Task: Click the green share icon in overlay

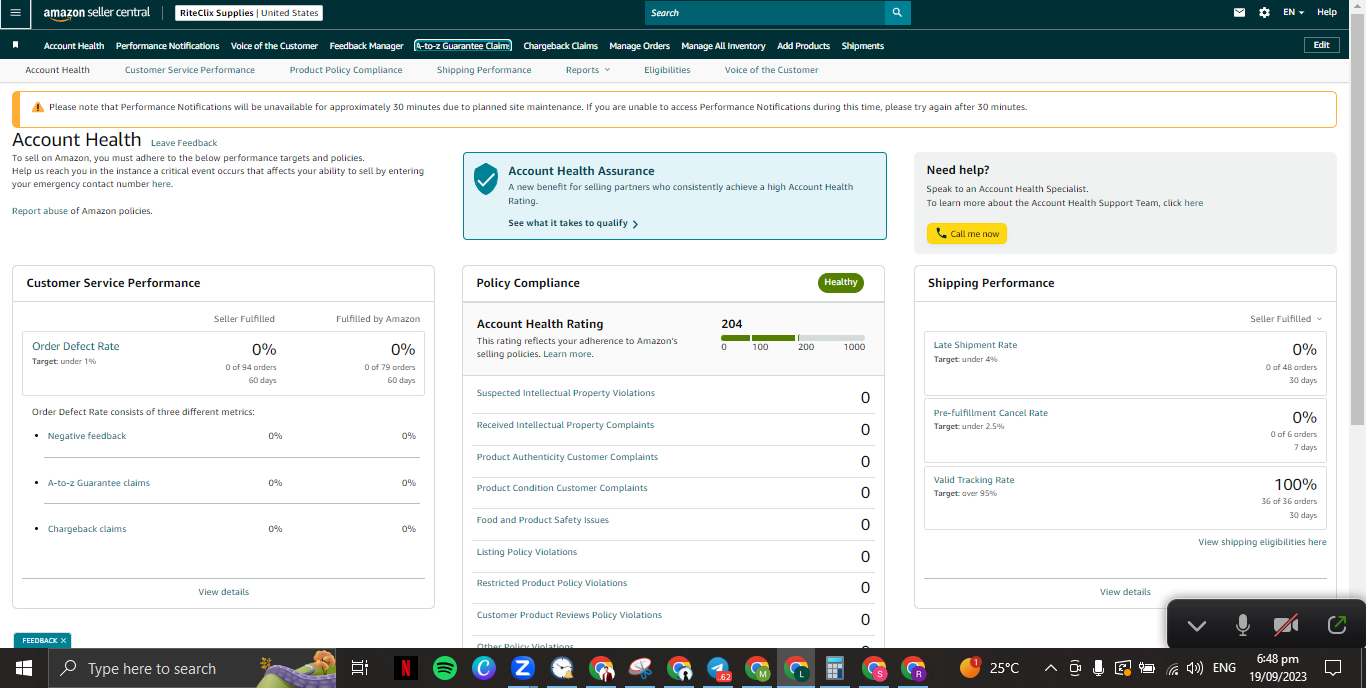Action: click(x=1337, y=625)
